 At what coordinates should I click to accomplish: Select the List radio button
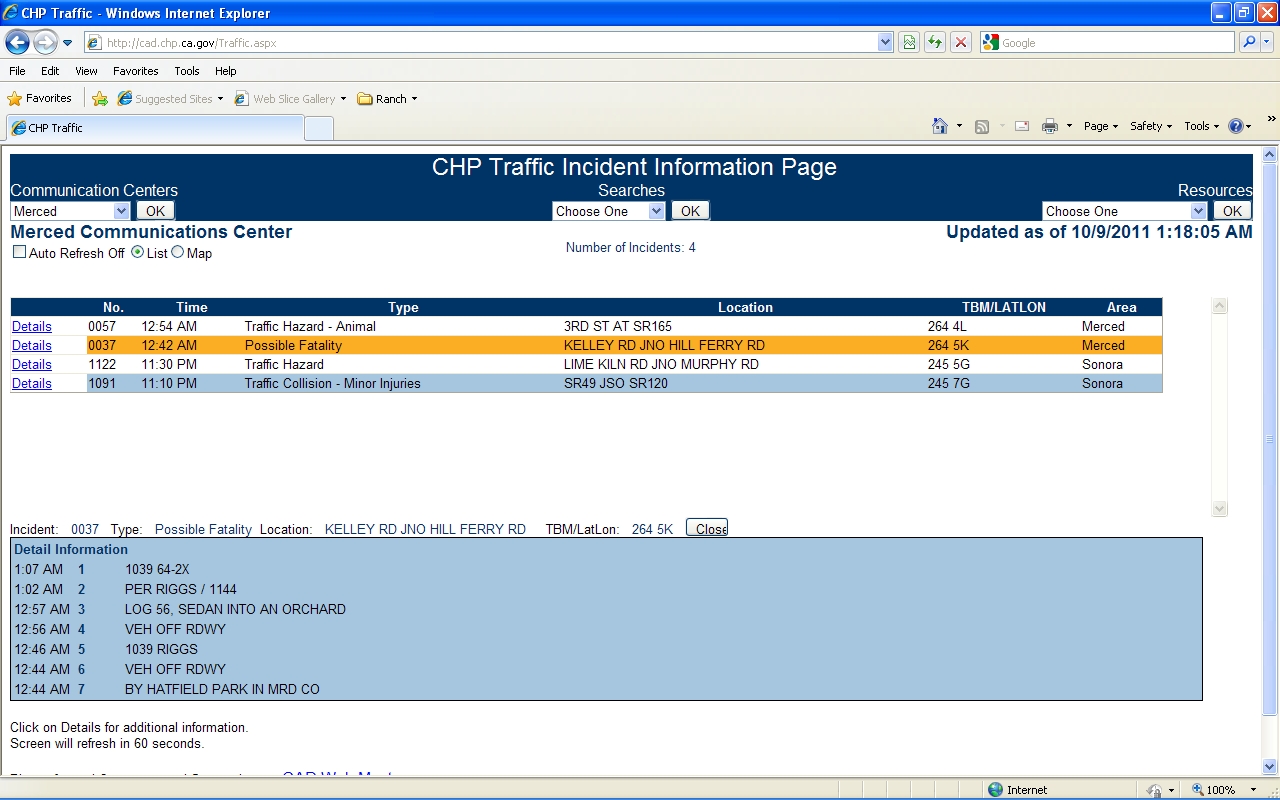pyautogui.click(x=138, y=253)
